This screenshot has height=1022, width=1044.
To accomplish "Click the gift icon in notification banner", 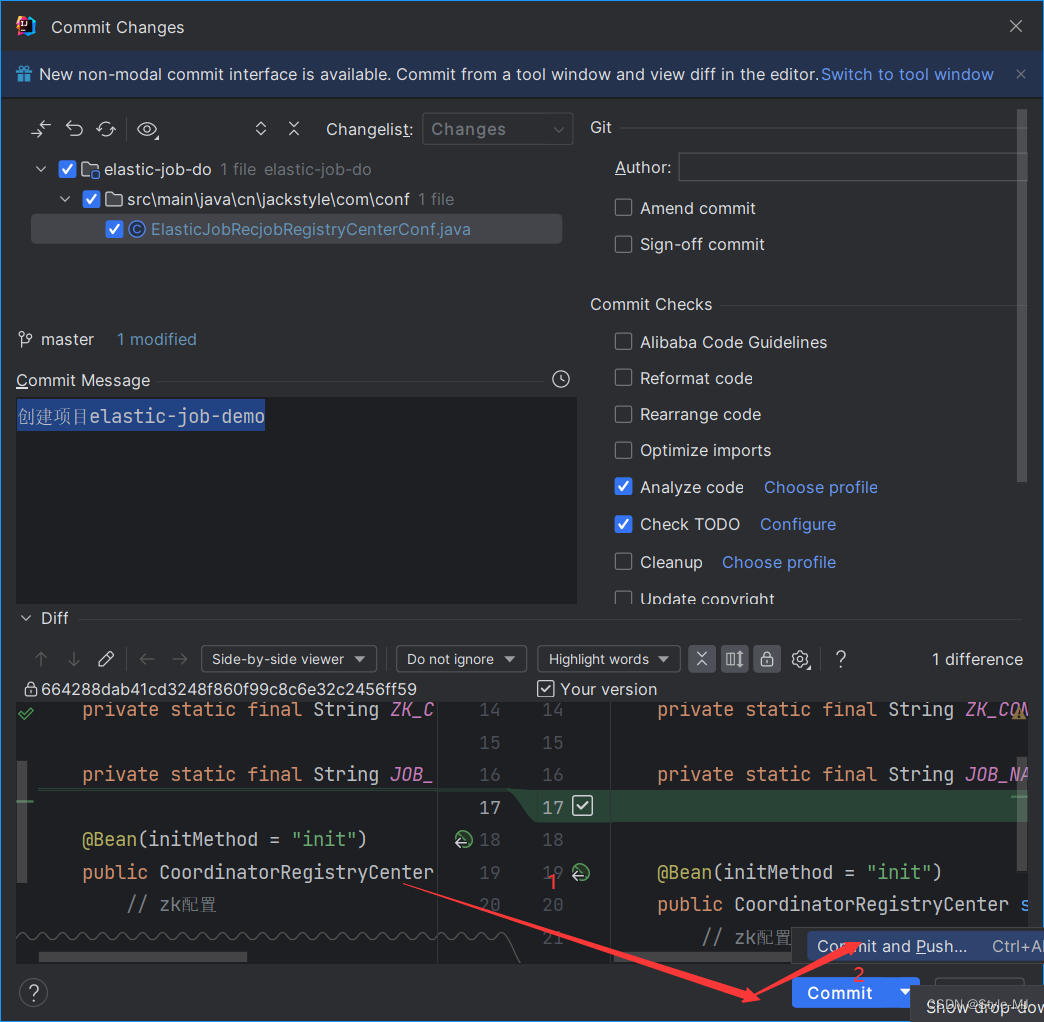I will point(24,74).
